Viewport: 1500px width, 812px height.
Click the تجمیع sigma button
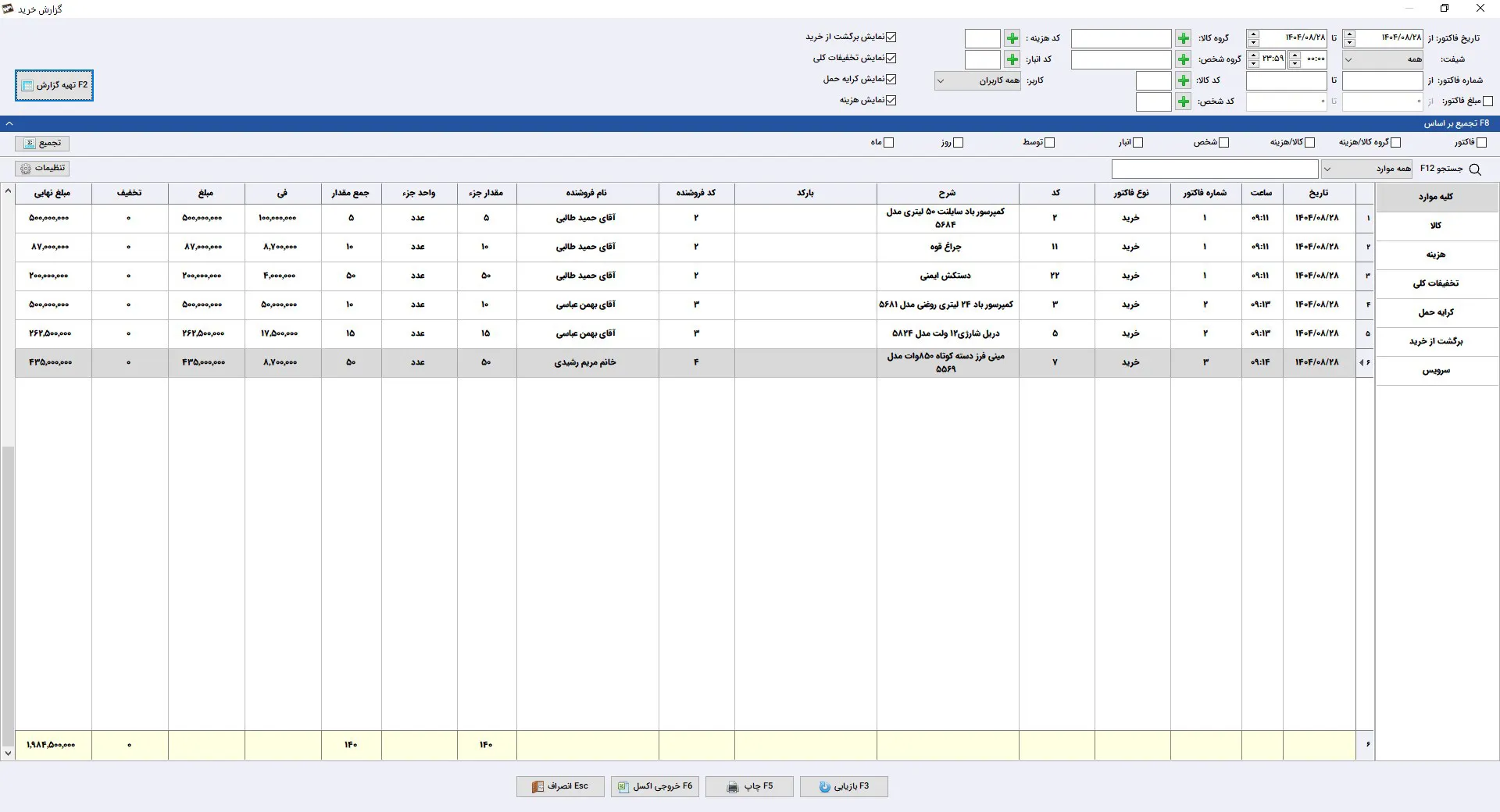[x=42, y=143]
